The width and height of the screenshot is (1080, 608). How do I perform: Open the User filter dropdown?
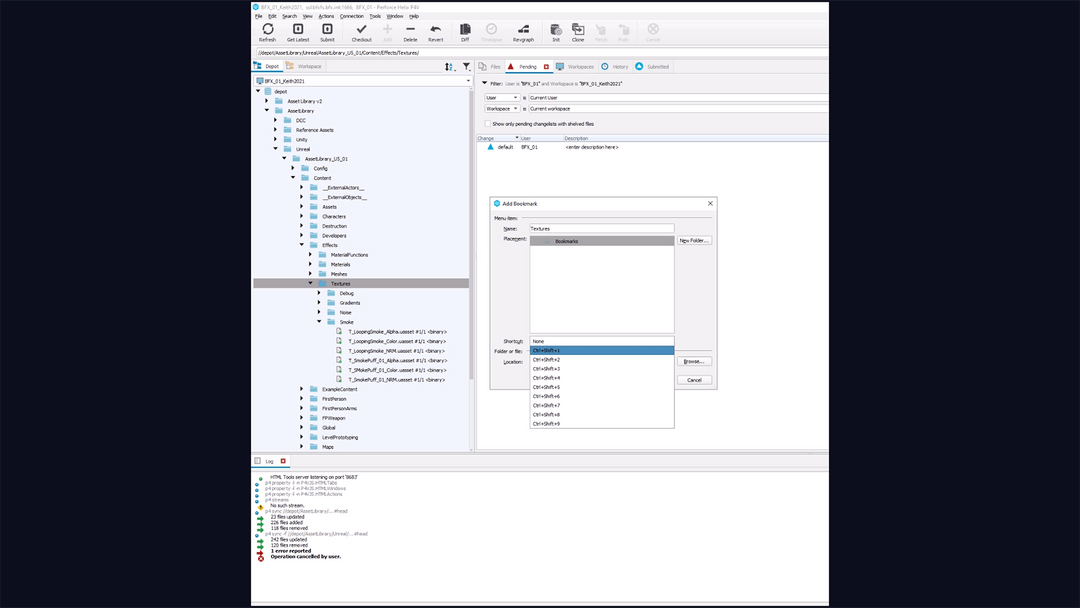513,97
